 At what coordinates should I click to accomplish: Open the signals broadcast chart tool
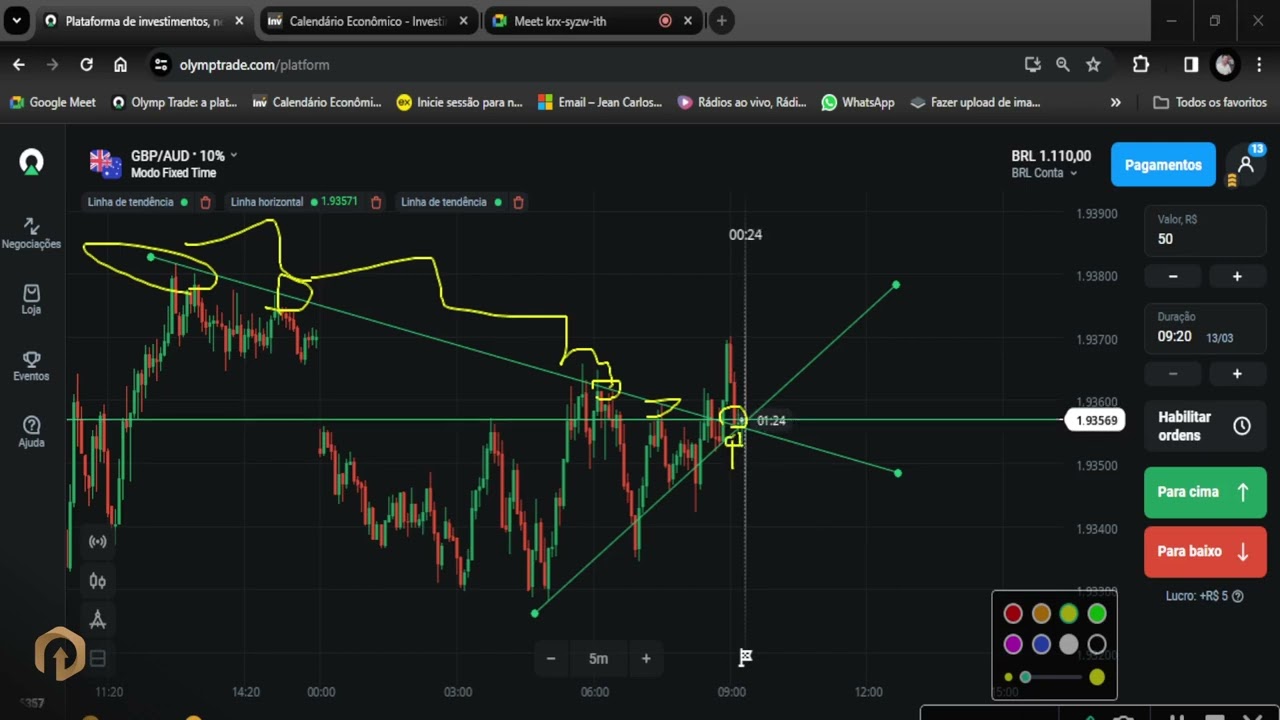(98, 542)
